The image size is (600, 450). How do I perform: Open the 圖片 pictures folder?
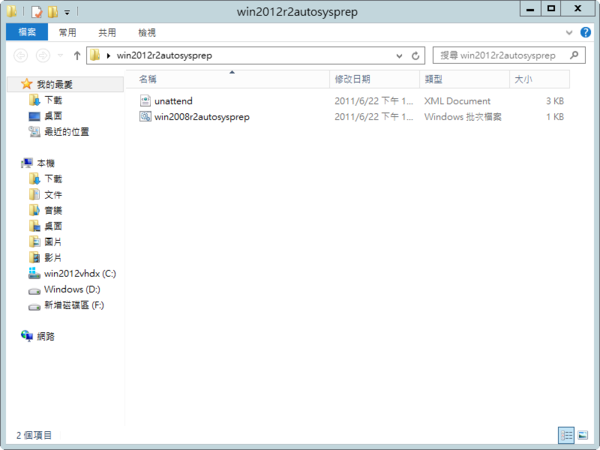point(53,242)
